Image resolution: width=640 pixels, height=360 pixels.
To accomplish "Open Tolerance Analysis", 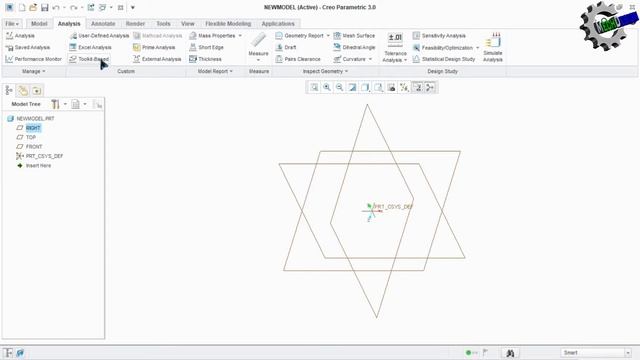I will tap(395, 48).
